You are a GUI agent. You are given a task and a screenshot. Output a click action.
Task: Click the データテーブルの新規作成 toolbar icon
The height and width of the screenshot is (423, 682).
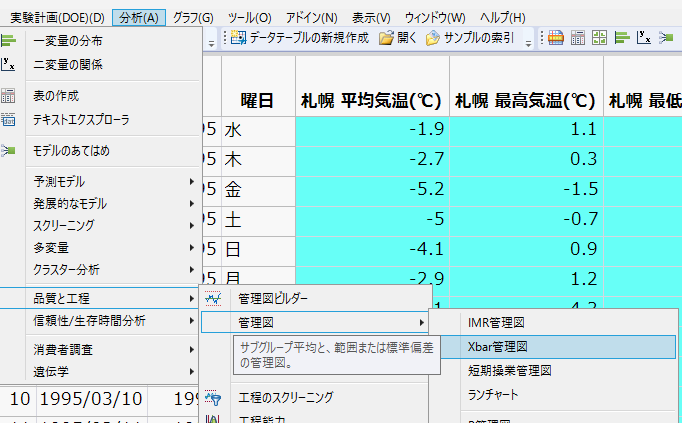(238, 38)
